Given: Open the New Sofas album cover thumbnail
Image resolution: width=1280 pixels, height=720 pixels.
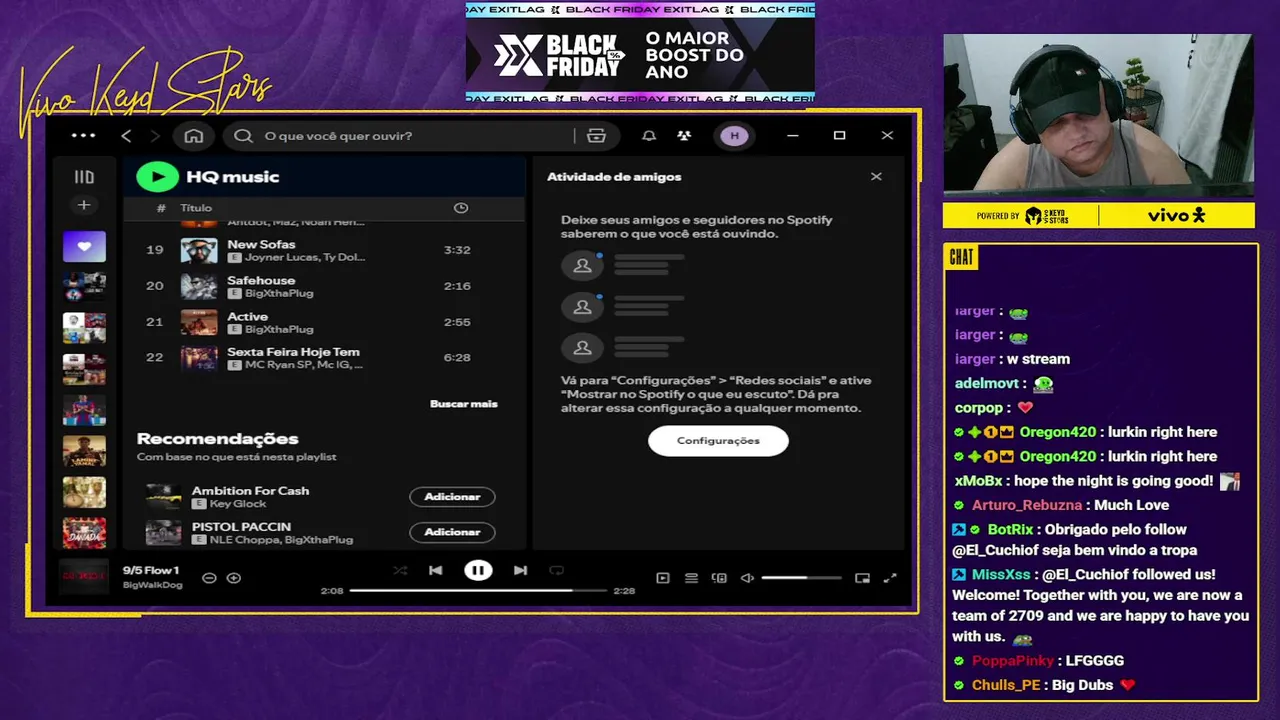Looking at the screenshot, I should point(199,250).
